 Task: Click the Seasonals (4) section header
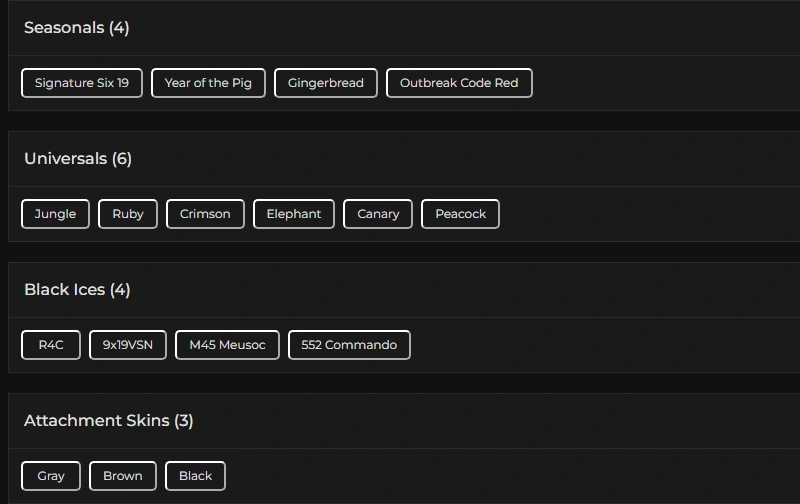click(77, 28)
